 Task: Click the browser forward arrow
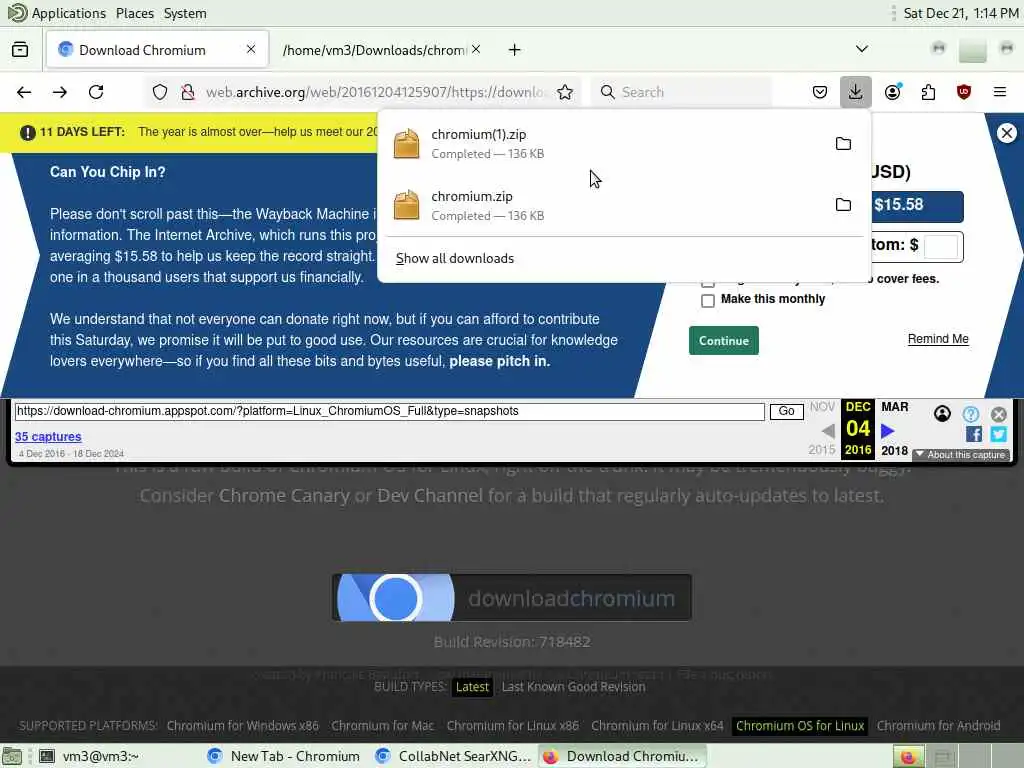tap(60, 92)
